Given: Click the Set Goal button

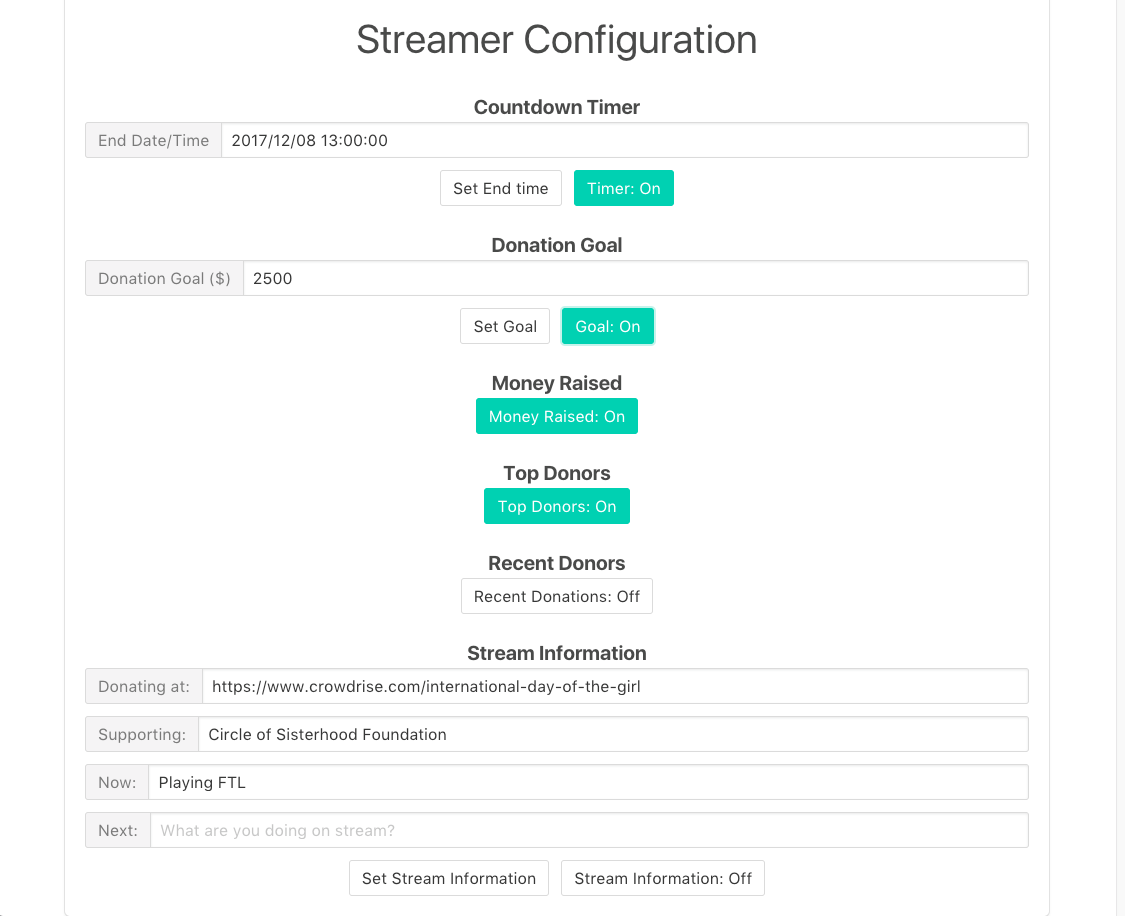Looking at the screenshot, I should (505, 326).
